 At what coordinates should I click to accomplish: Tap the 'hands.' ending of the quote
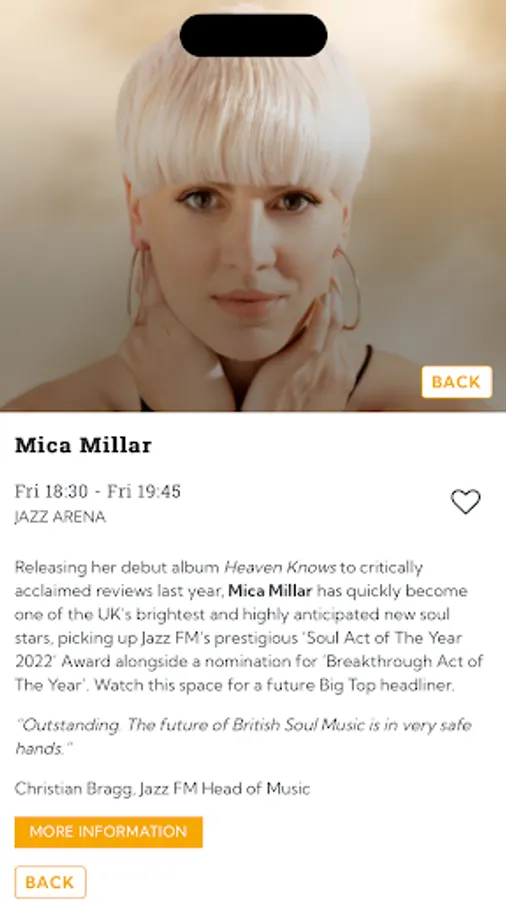coord(39,748)
